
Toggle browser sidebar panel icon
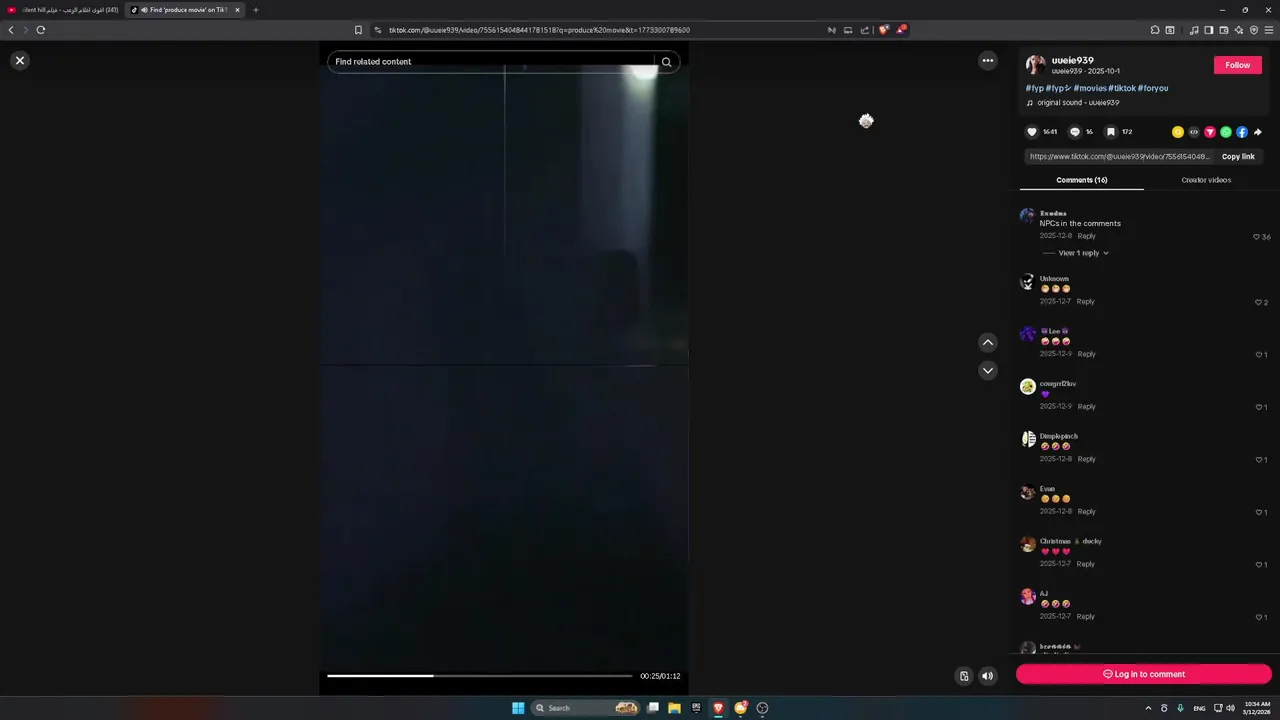1209,30
